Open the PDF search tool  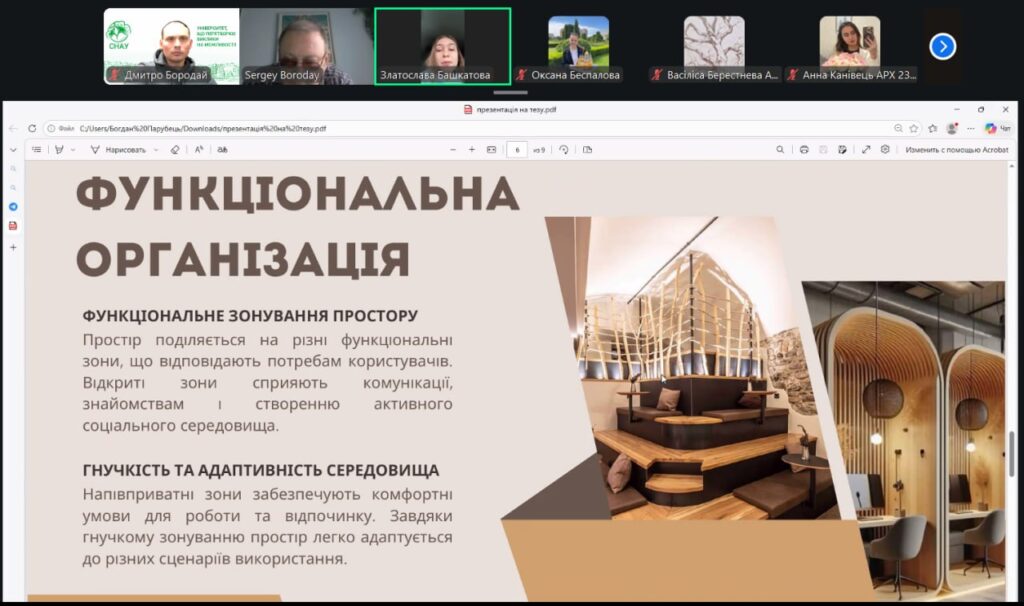[780, 150]
